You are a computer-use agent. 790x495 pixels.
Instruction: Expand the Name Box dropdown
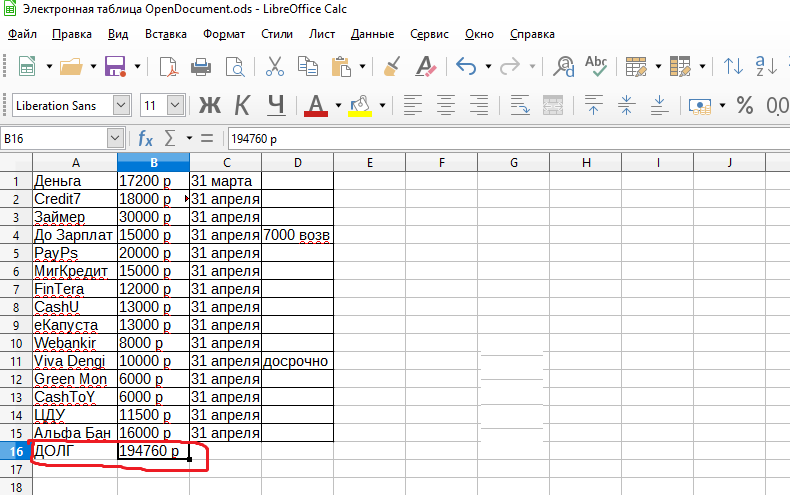point(115,138)
